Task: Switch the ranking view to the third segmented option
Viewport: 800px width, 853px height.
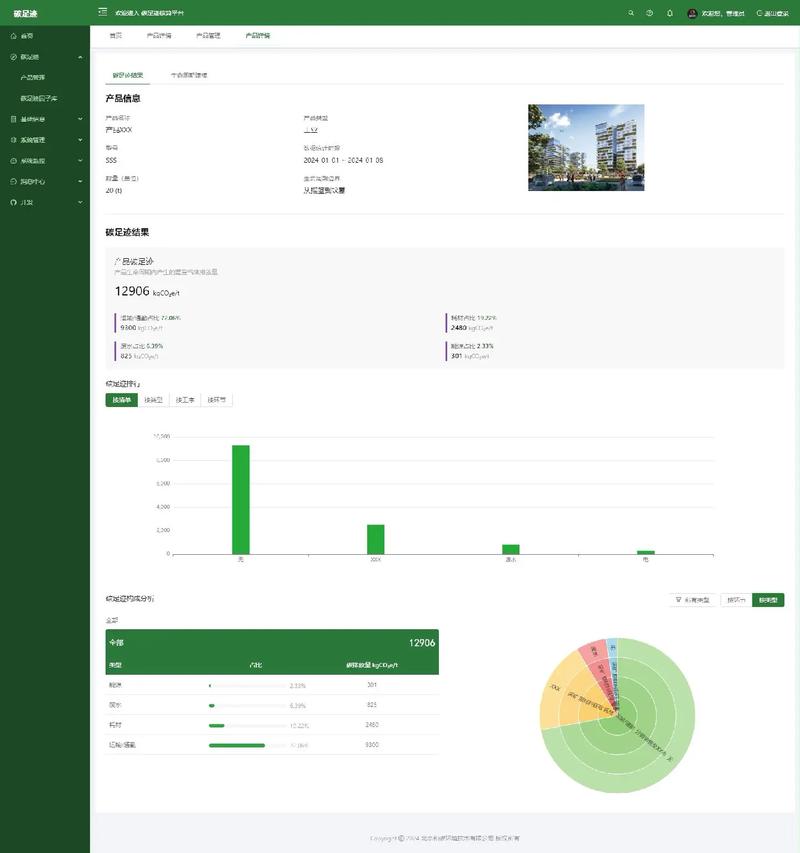Action: tap(185, 400)
